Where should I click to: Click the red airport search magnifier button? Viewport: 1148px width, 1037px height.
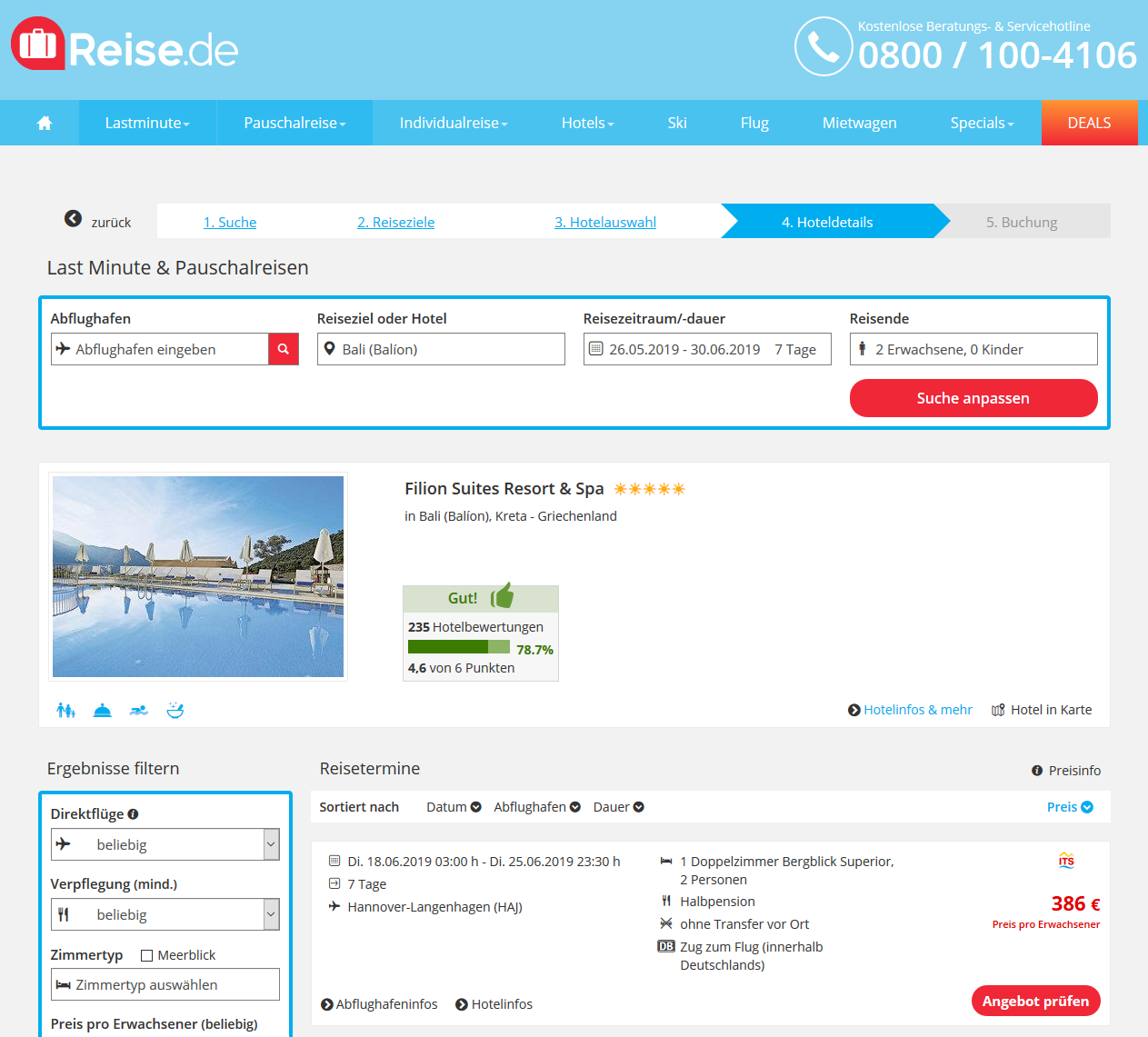coord(284,349)
